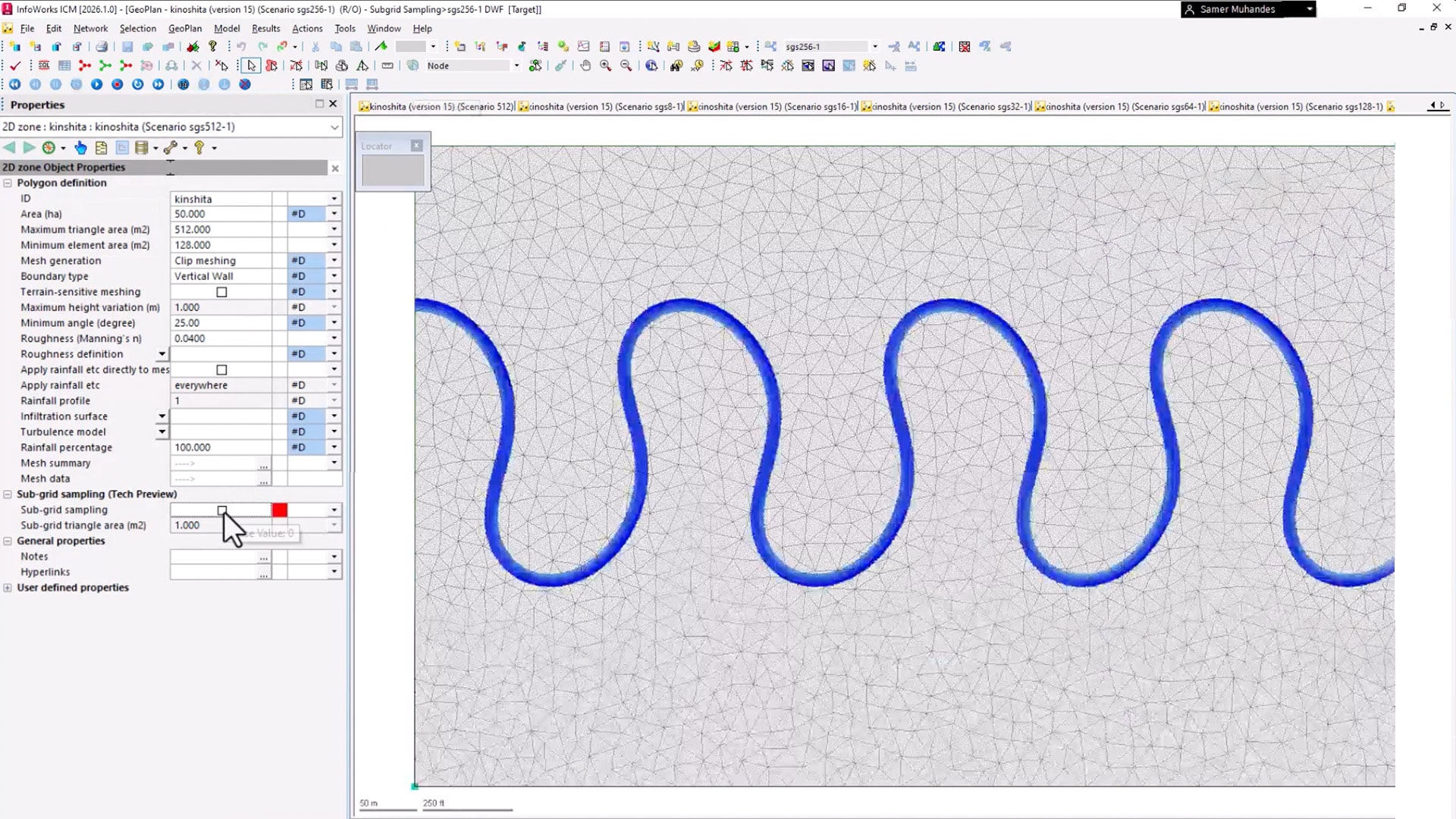Screen dimensions: 1456x819
Task: Open the SQL query icon
Action: (x=44, y=66)
